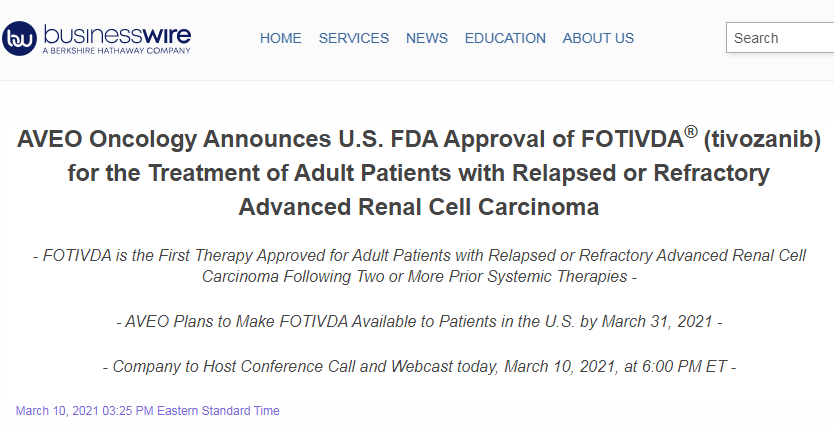The image size is (834, 428).
Task: Click 'Carcinoma Following Two or More Prior' line
Action: [419, 276]
